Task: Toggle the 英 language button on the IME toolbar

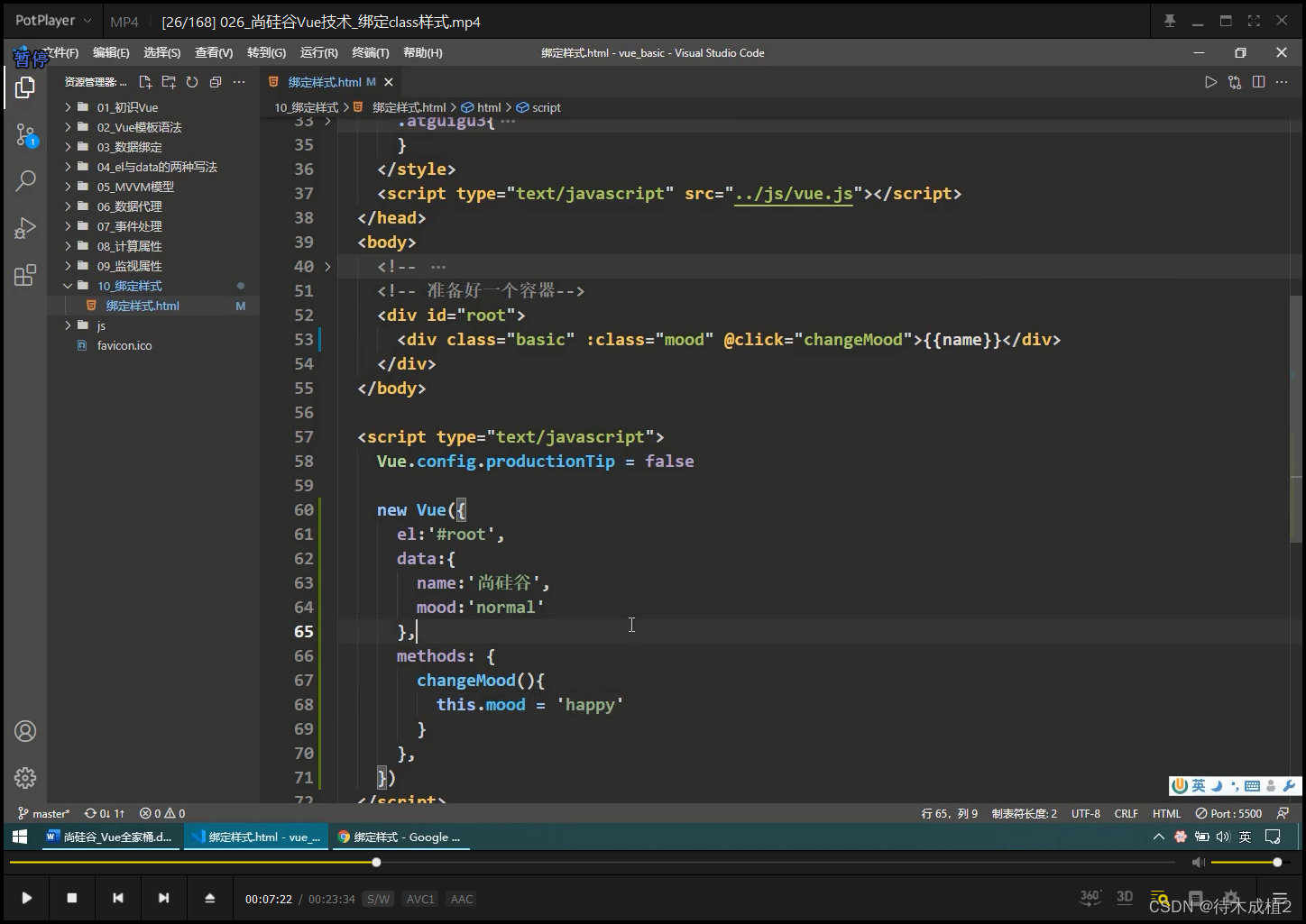Action: [x=1198, y=786]
